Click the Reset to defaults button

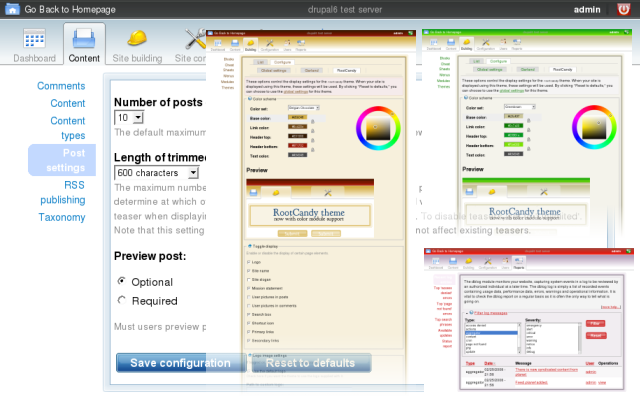[x=310, y=363]
